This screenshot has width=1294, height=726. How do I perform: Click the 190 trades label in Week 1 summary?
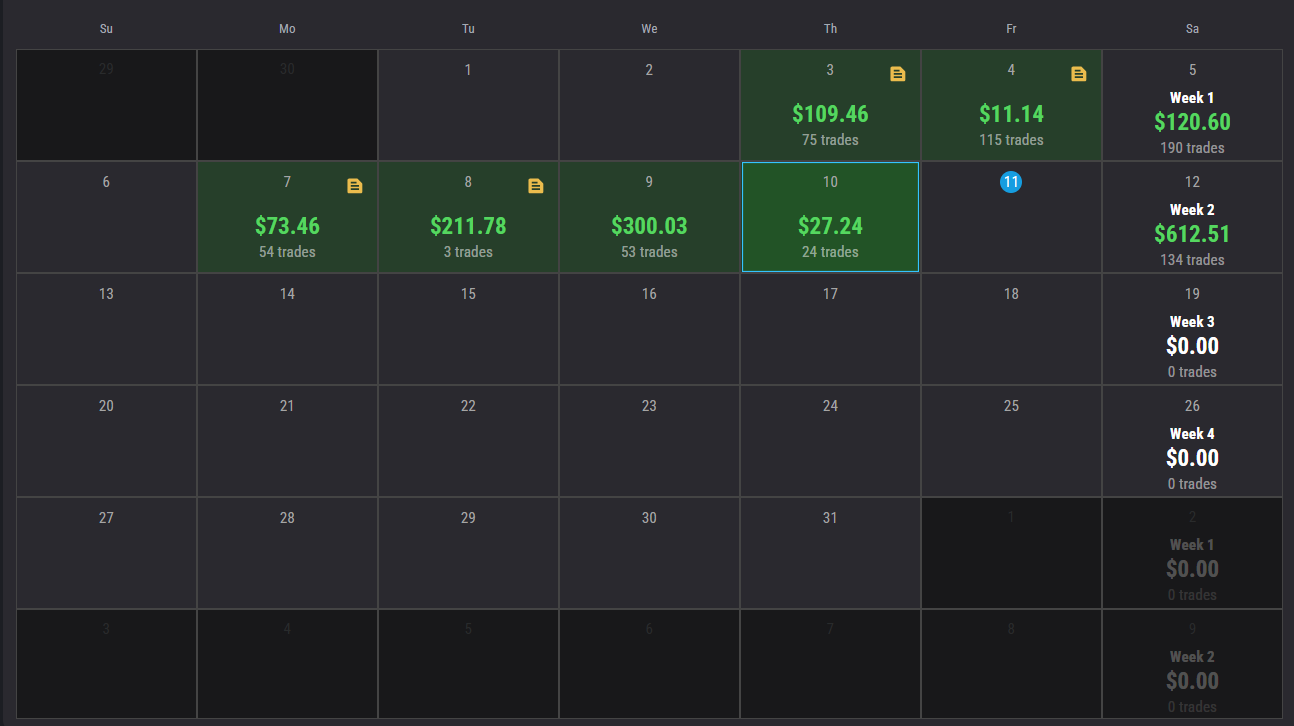tap(1192, 147)
